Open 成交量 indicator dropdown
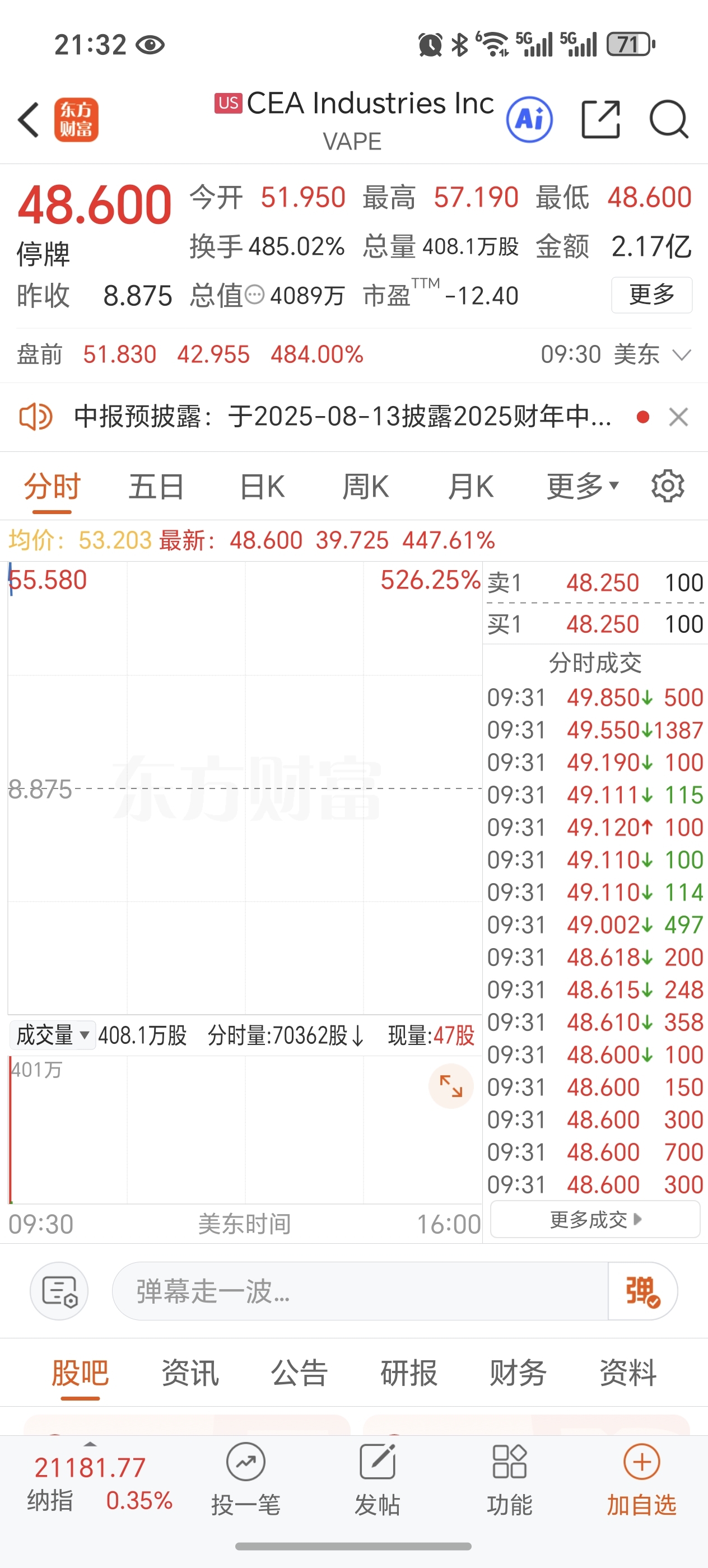 (52, 1035)
